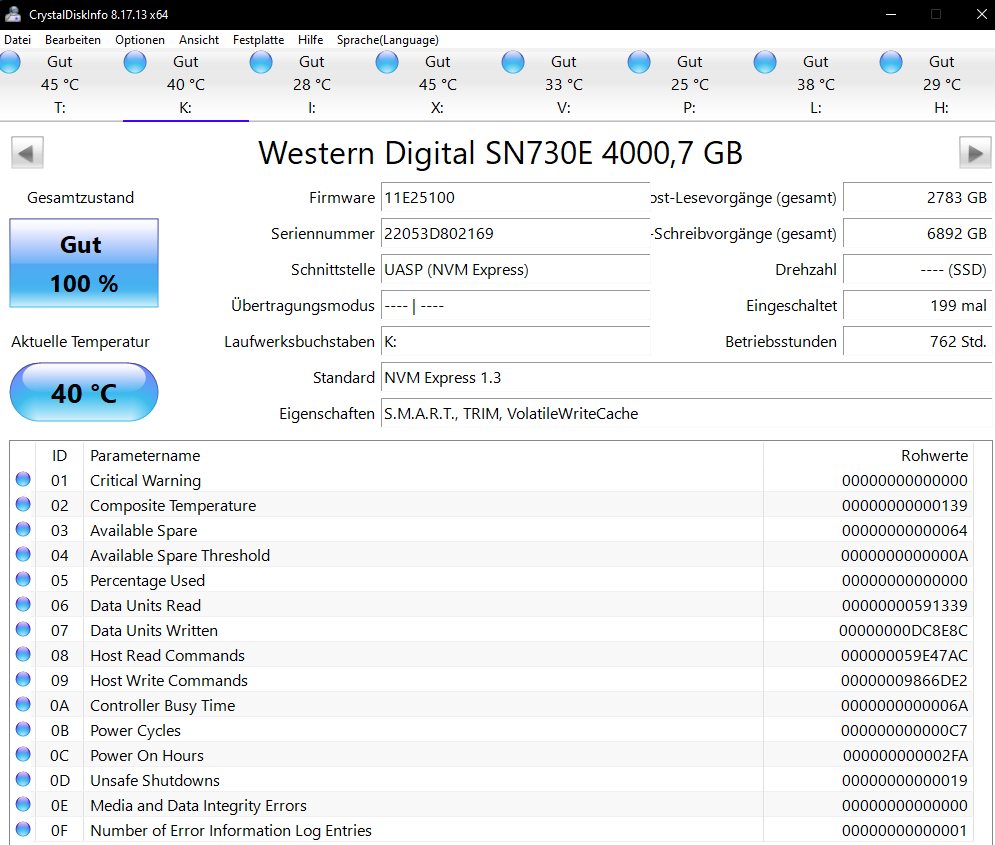Screen dimensions: 995x845
Task: Open the Sprache(Language) menu
Action: pyautogui.click(x=388, y=40)
